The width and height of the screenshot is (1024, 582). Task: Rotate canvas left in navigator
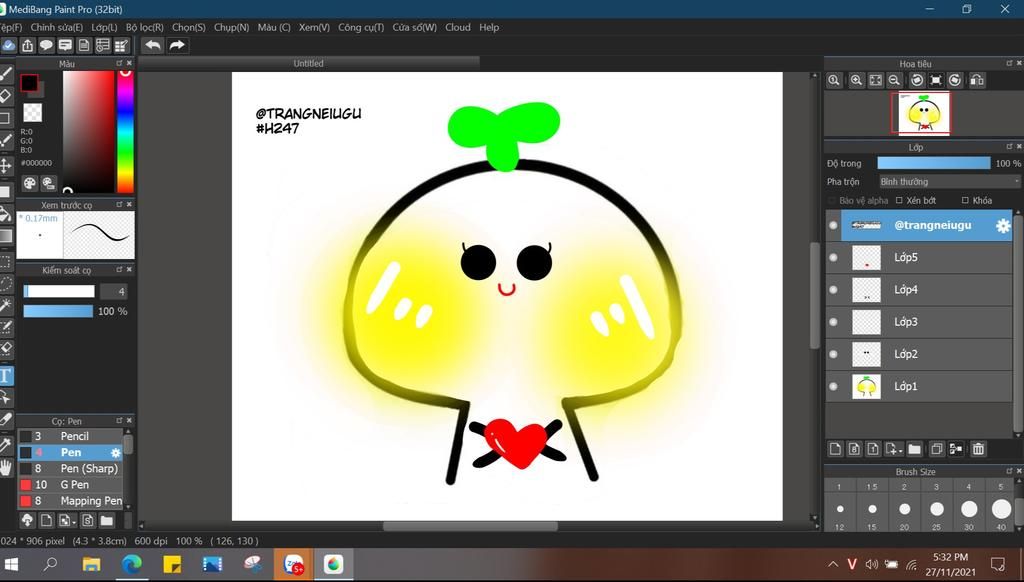[x=917, y=80]
